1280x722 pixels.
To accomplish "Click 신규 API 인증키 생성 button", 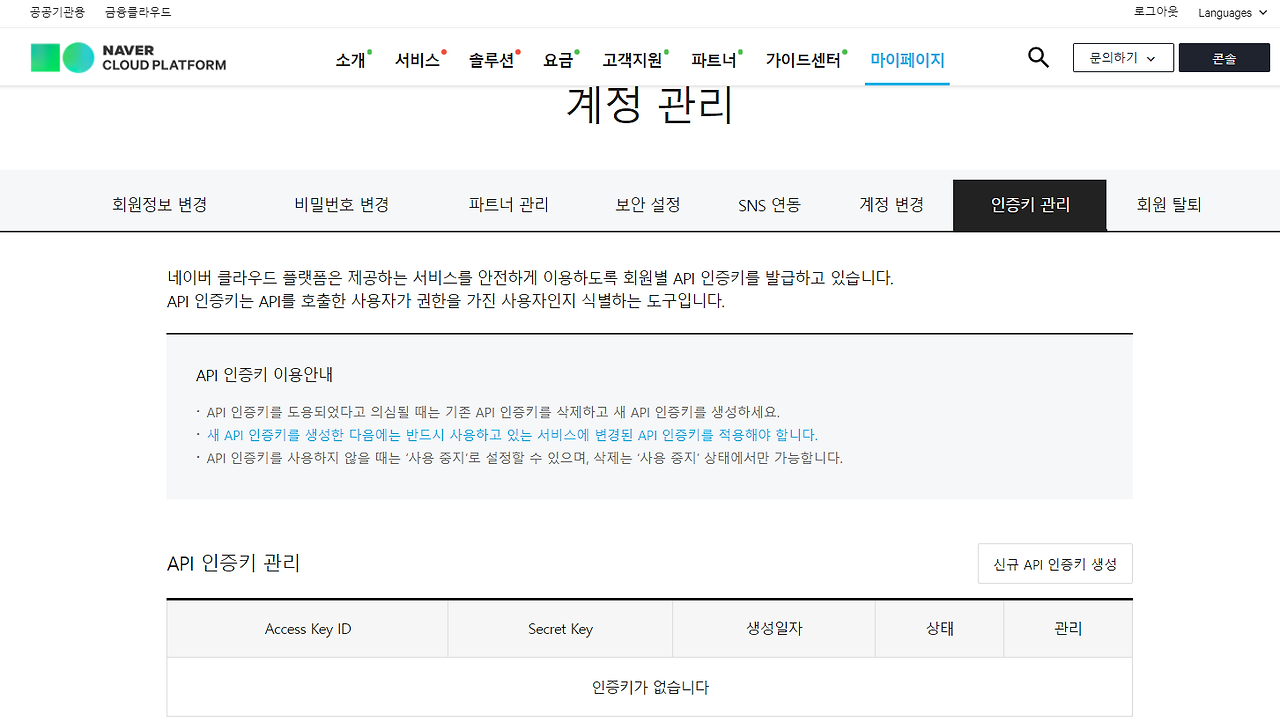I will 1055,563.
